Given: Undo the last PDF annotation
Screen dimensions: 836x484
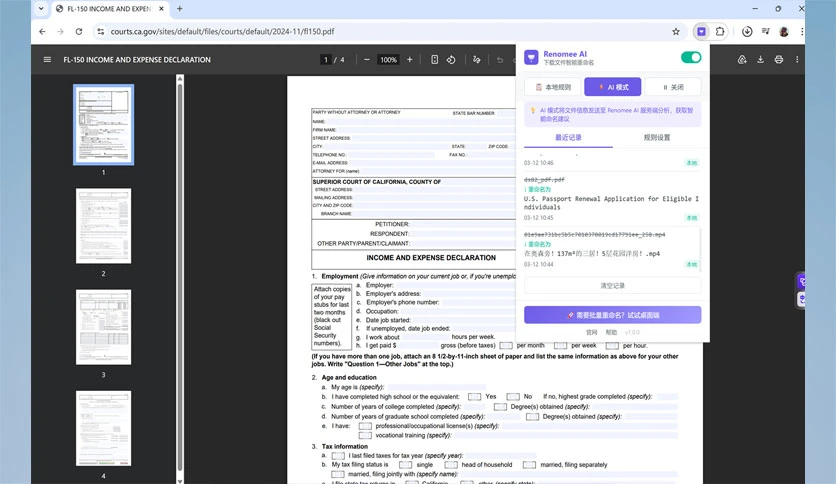Looking at the screenshot, I should click(500, 60).
